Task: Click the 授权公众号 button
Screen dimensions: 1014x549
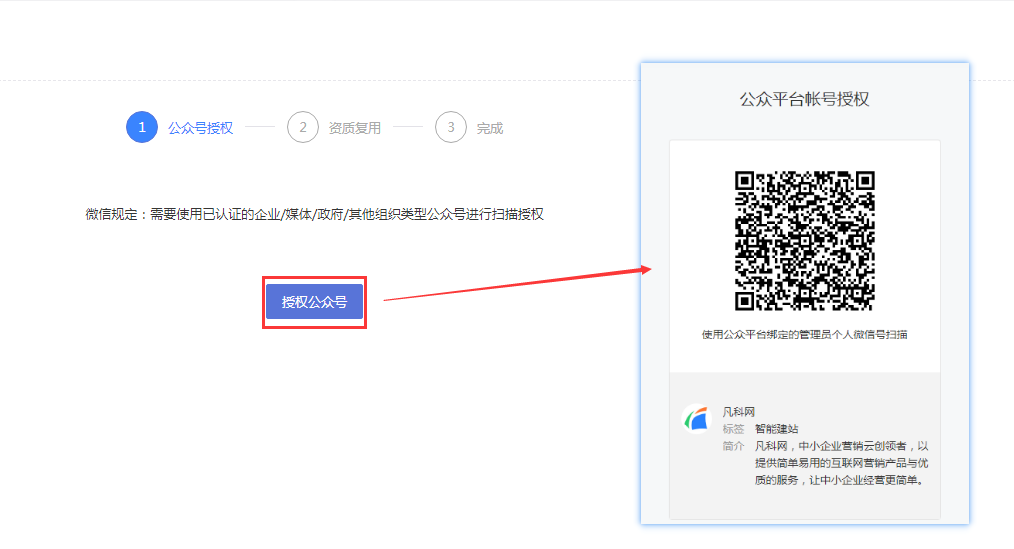Action: coord(314,301)
